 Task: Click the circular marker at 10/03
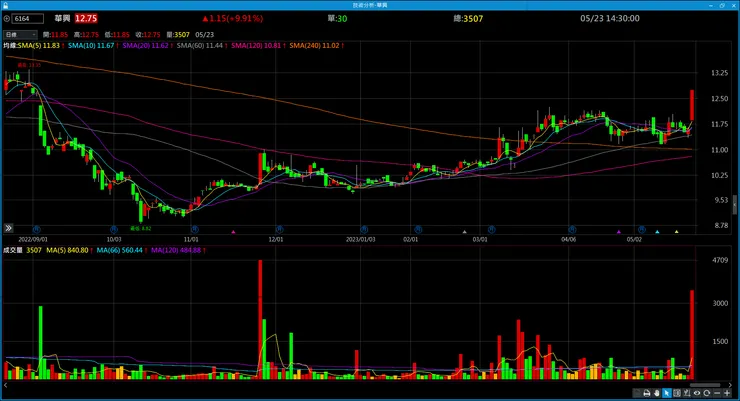pos(114,229)
